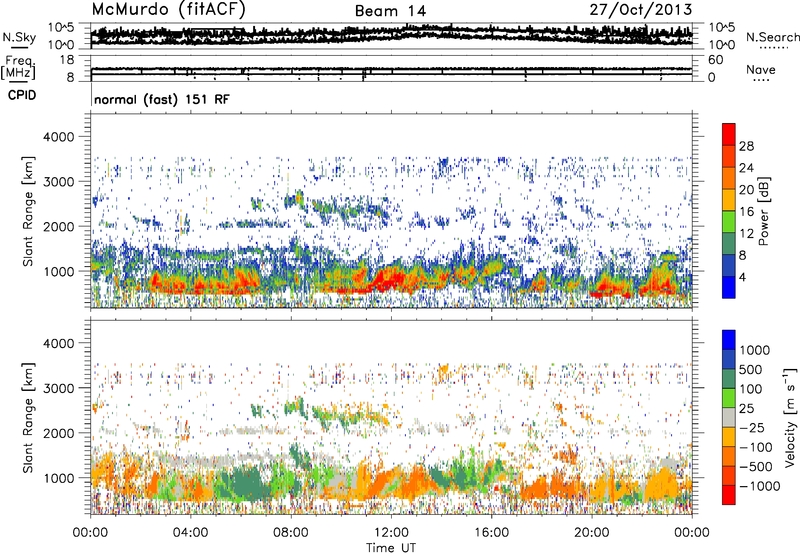Click the 10^5 label next to N.Search
The image size is (800, 554).
point(722,28)
